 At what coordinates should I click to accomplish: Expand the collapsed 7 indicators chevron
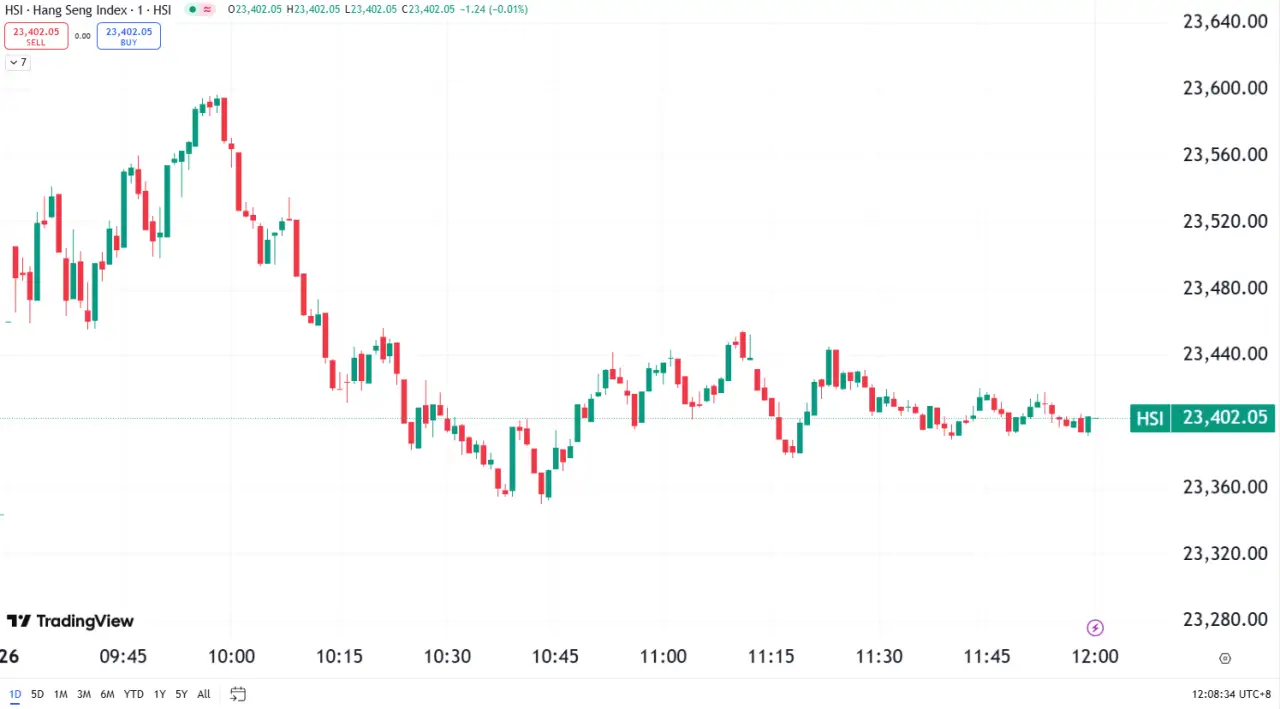point(17,62)
